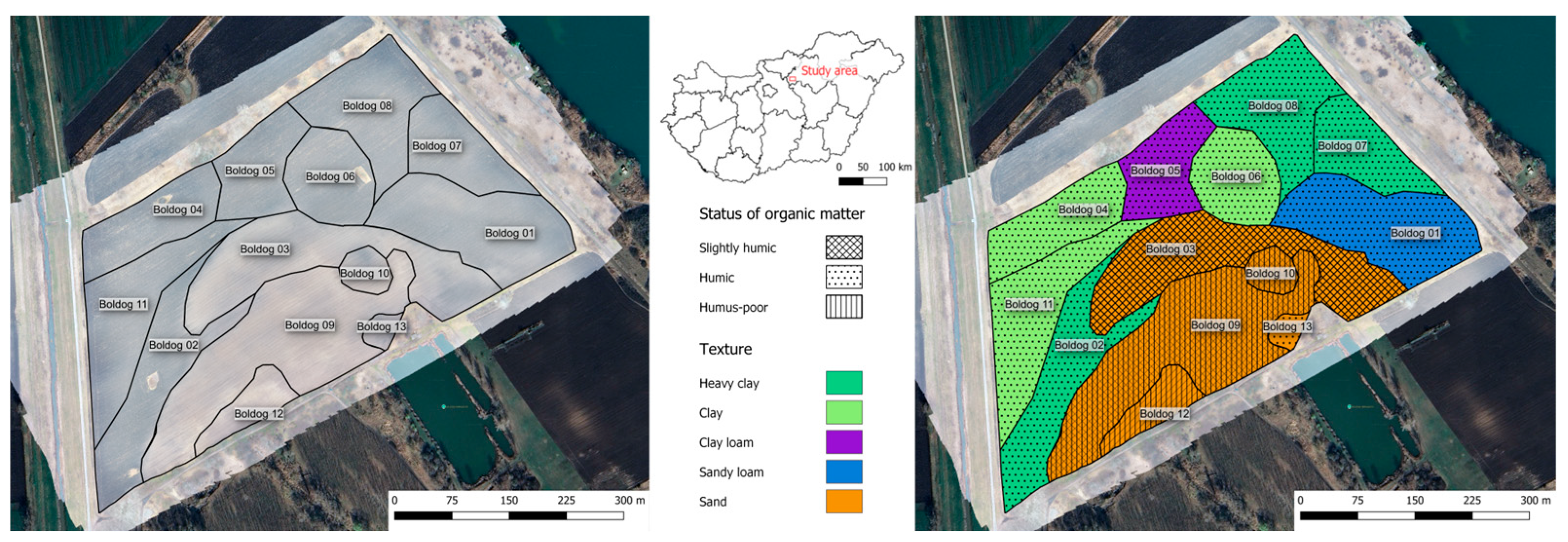Image resolution: width=1568 pixels, height=542 pixels.
Task: Select the Sandy loam blue swatch
Action: 844,472
